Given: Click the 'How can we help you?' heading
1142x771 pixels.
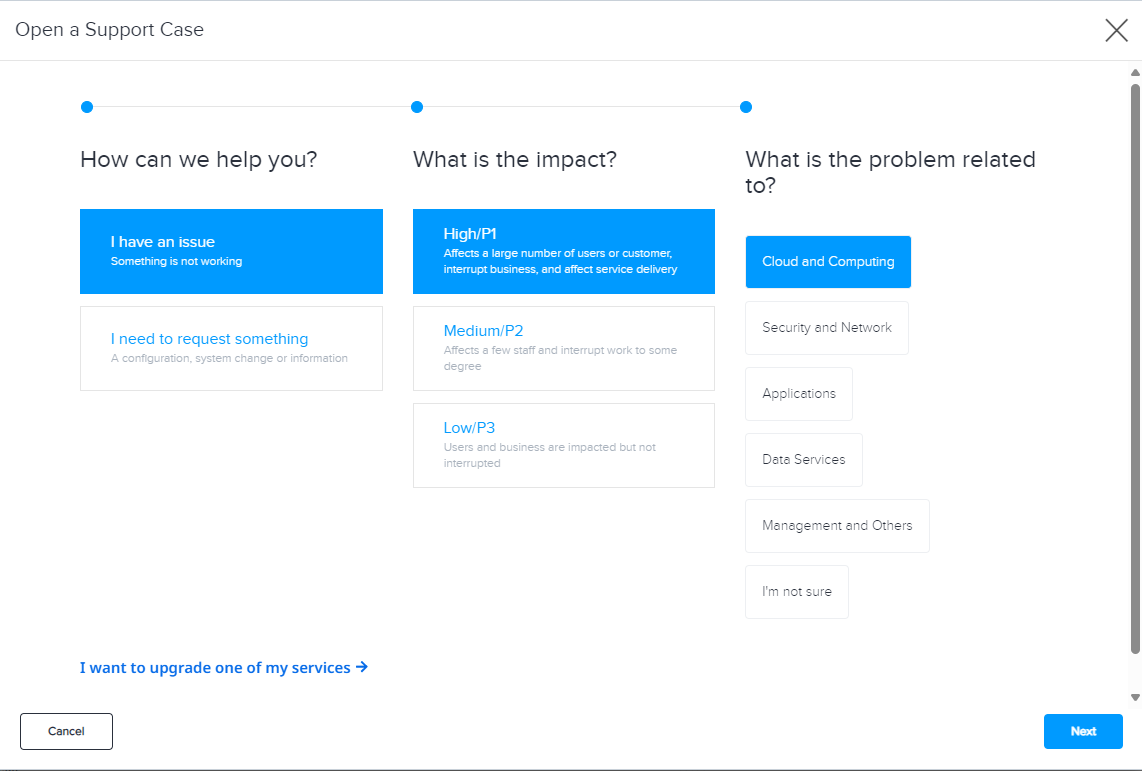Looking at the screenshot, I should pyautogui.click(x=199, y=159).
